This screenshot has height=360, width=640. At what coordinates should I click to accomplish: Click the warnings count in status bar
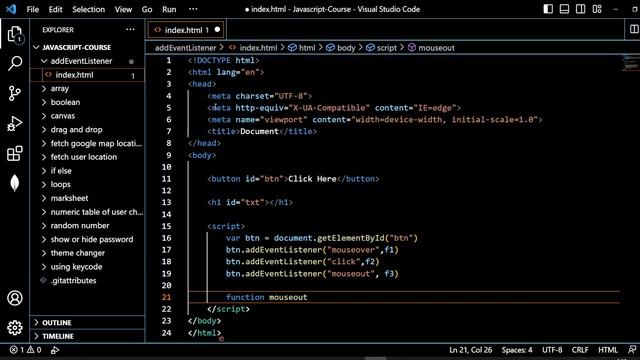pyautogui.click(x=34, y=350)
